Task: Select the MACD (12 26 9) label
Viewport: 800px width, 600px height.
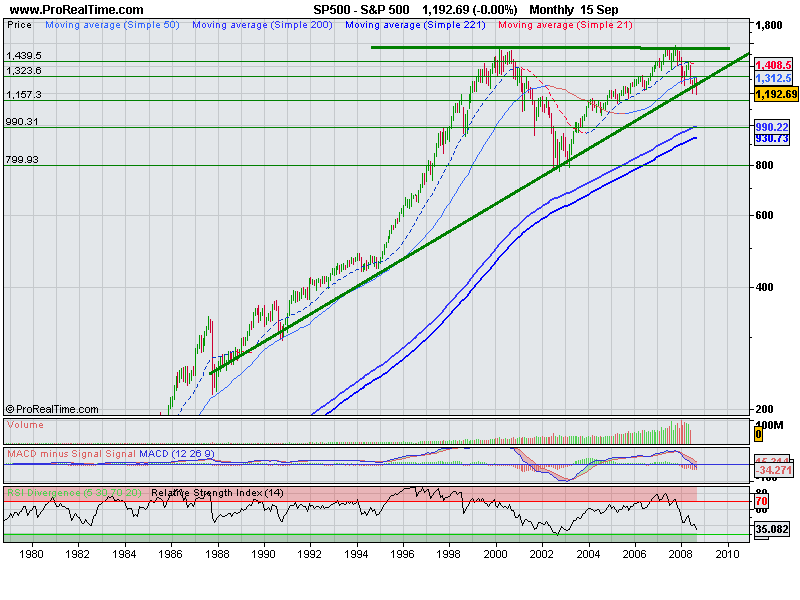Action: (x=177, y=454)
